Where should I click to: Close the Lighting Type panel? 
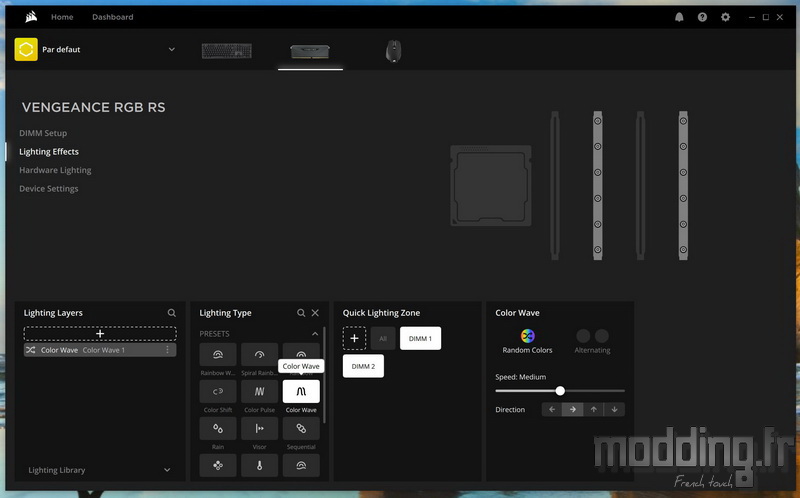tap(315, 313)
